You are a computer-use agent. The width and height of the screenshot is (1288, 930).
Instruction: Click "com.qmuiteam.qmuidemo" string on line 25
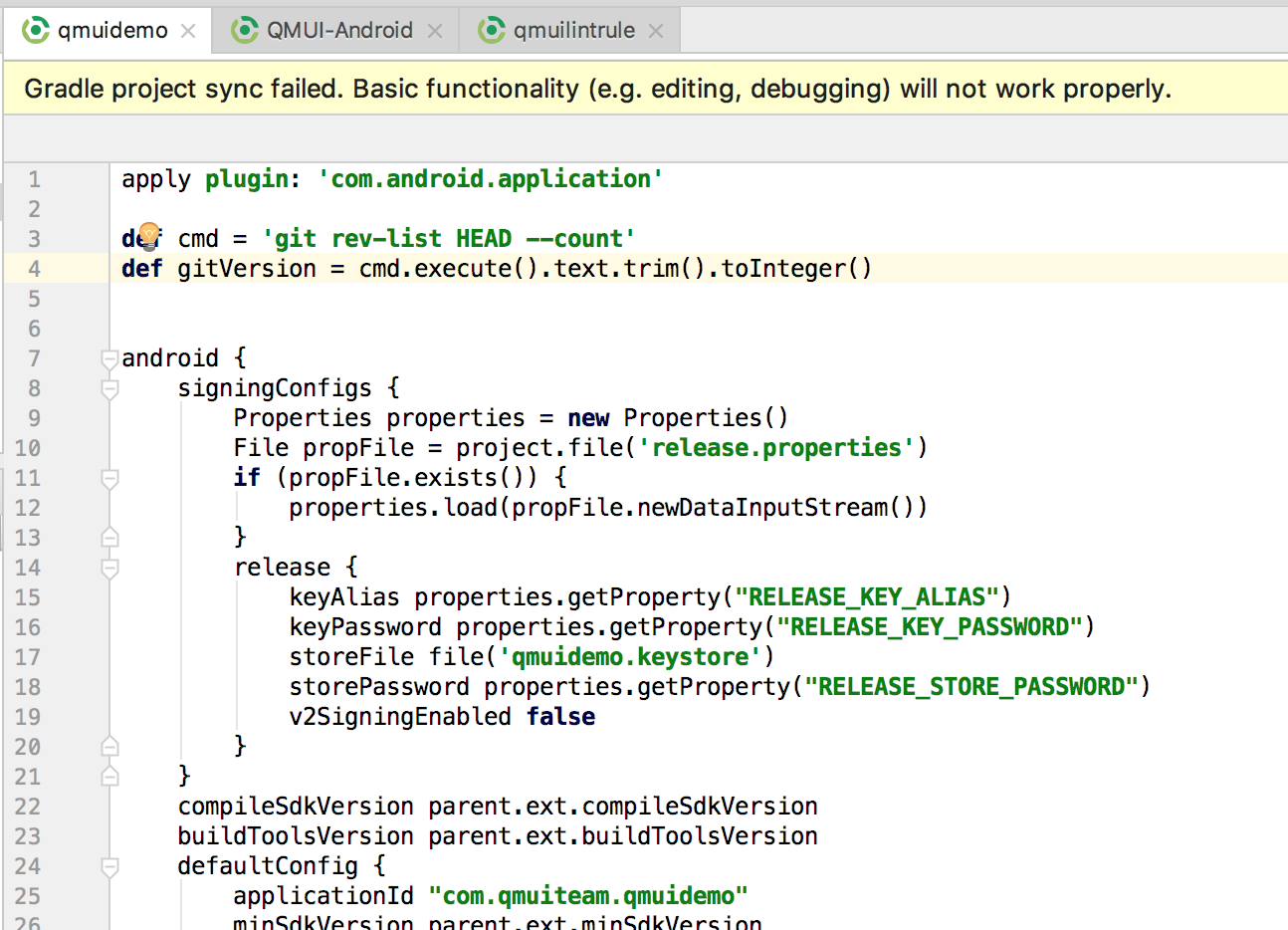588,896
